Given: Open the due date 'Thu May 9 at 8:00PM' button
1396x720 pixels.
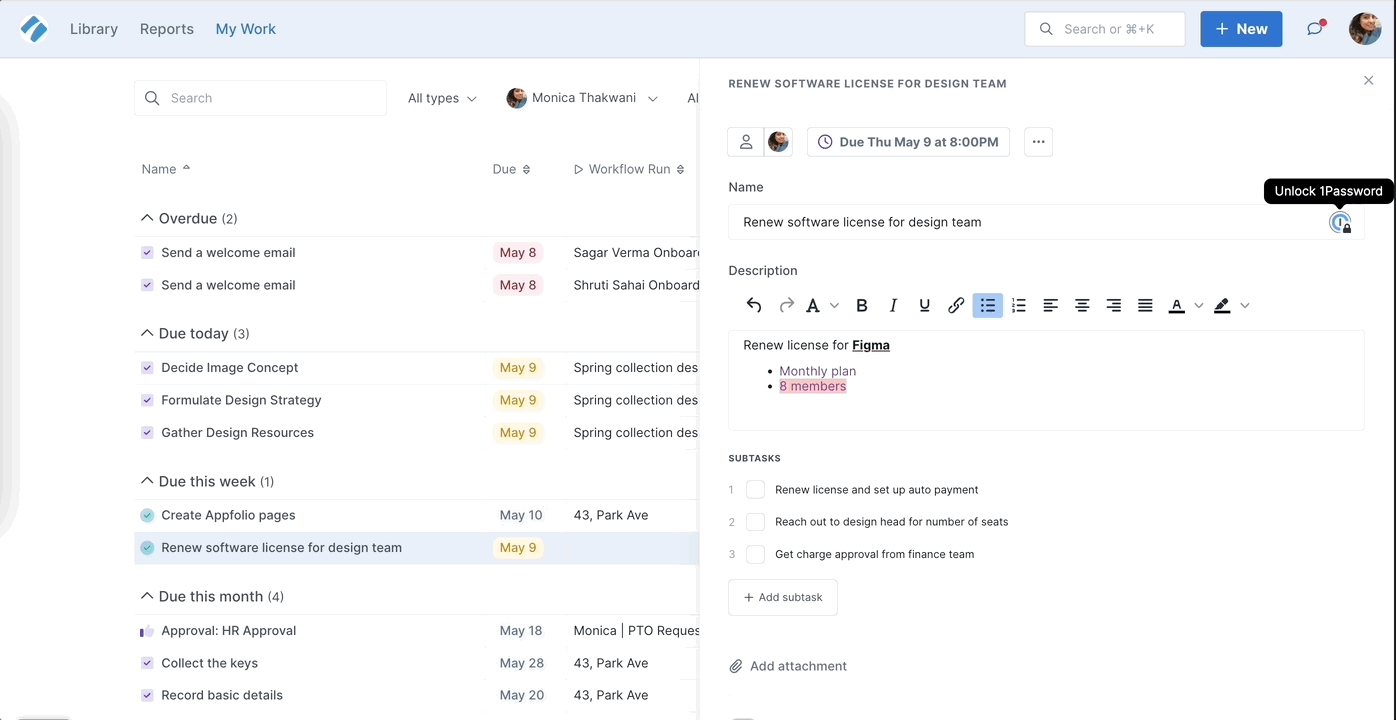Looking at the screenshot, I should click(x=908, y=142).
